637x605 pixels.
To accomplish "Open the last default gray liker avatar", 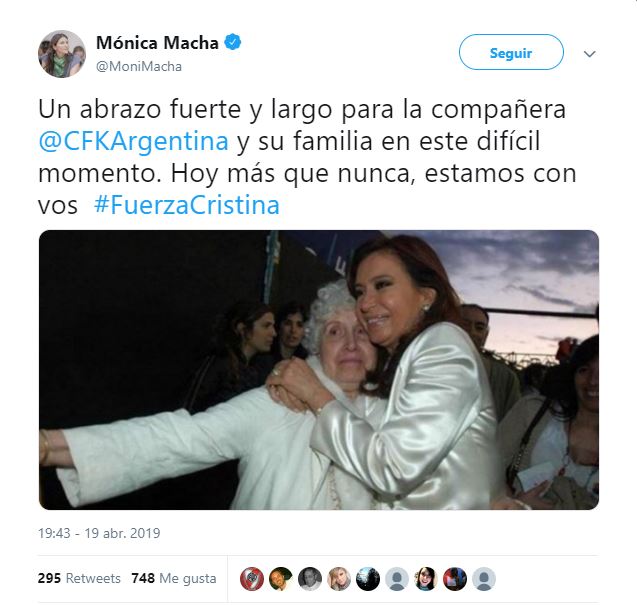I will click(x=484, y=579).
